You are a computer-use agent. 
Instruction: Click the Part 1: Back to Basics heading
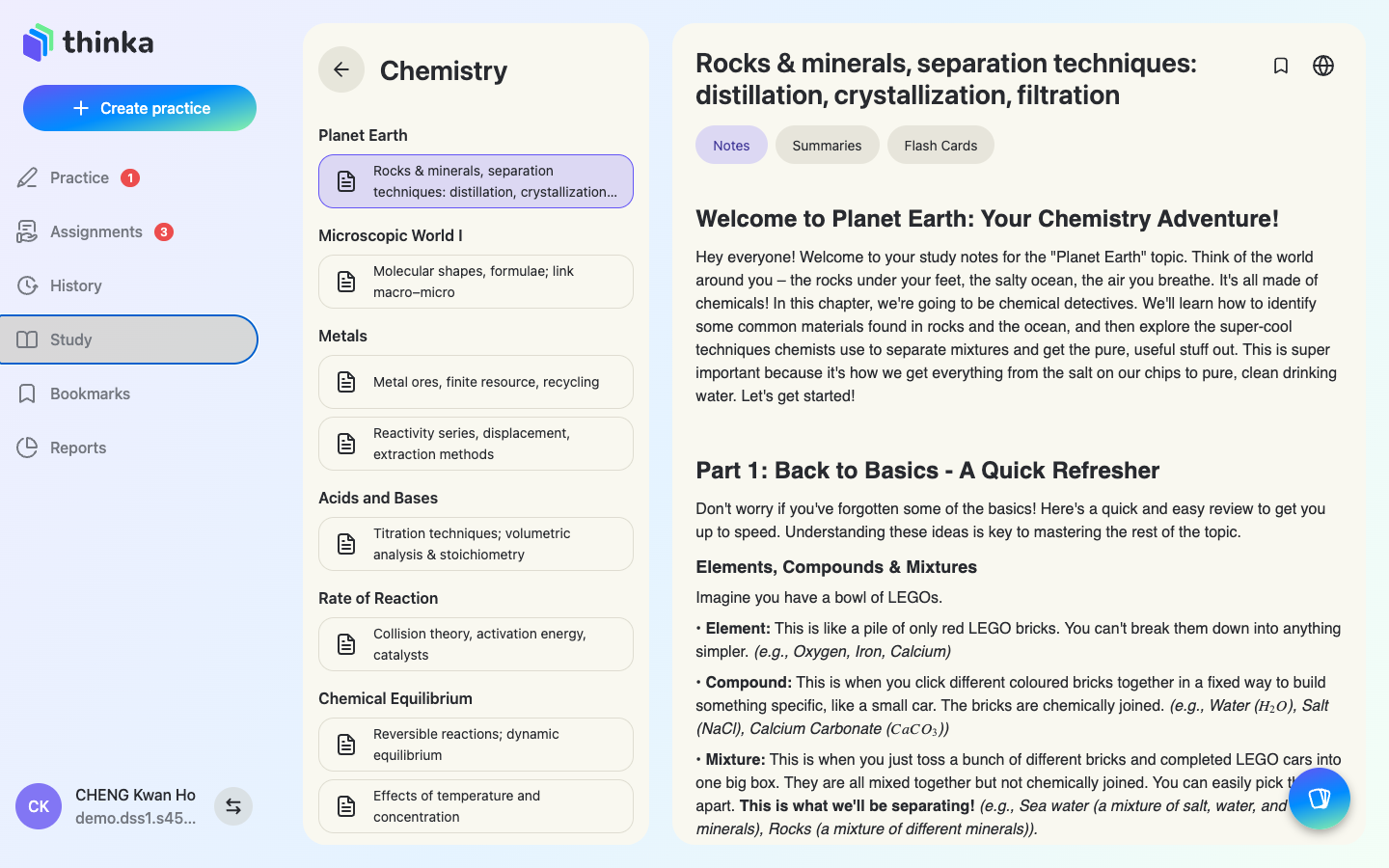click(927, 471)
